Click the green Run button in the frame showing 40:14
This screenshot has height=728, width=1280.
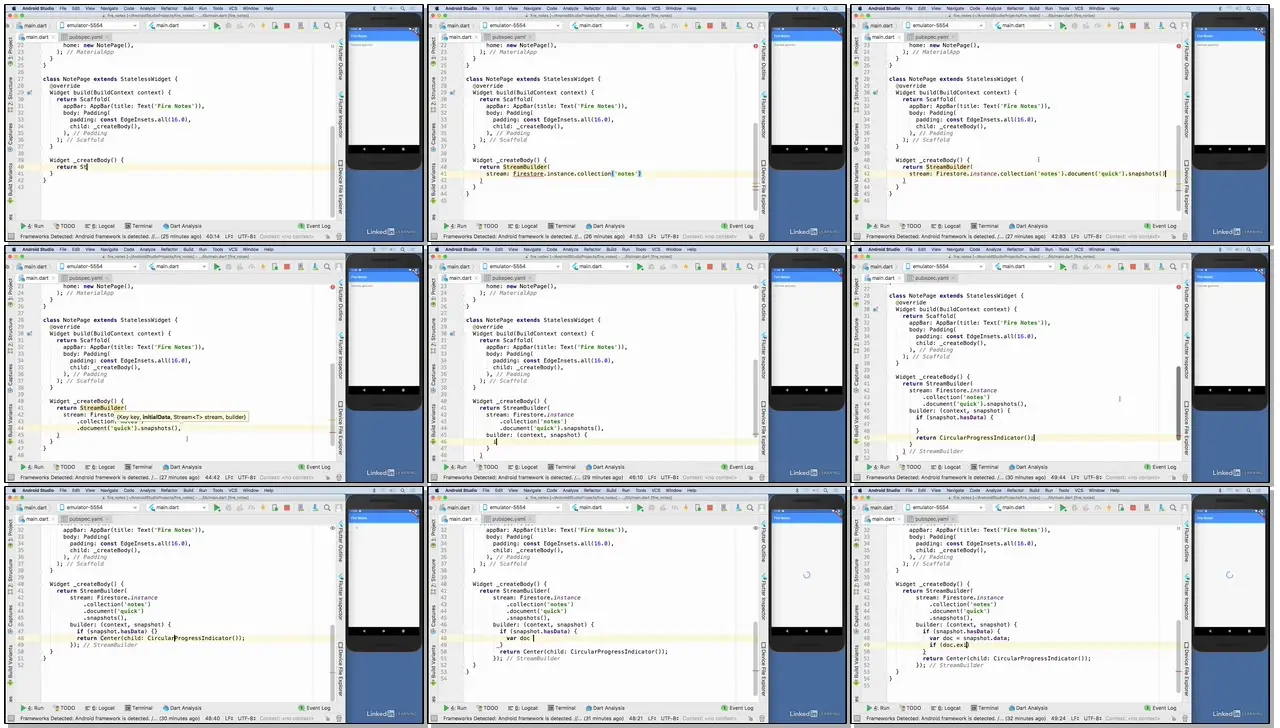coord(217,25)
